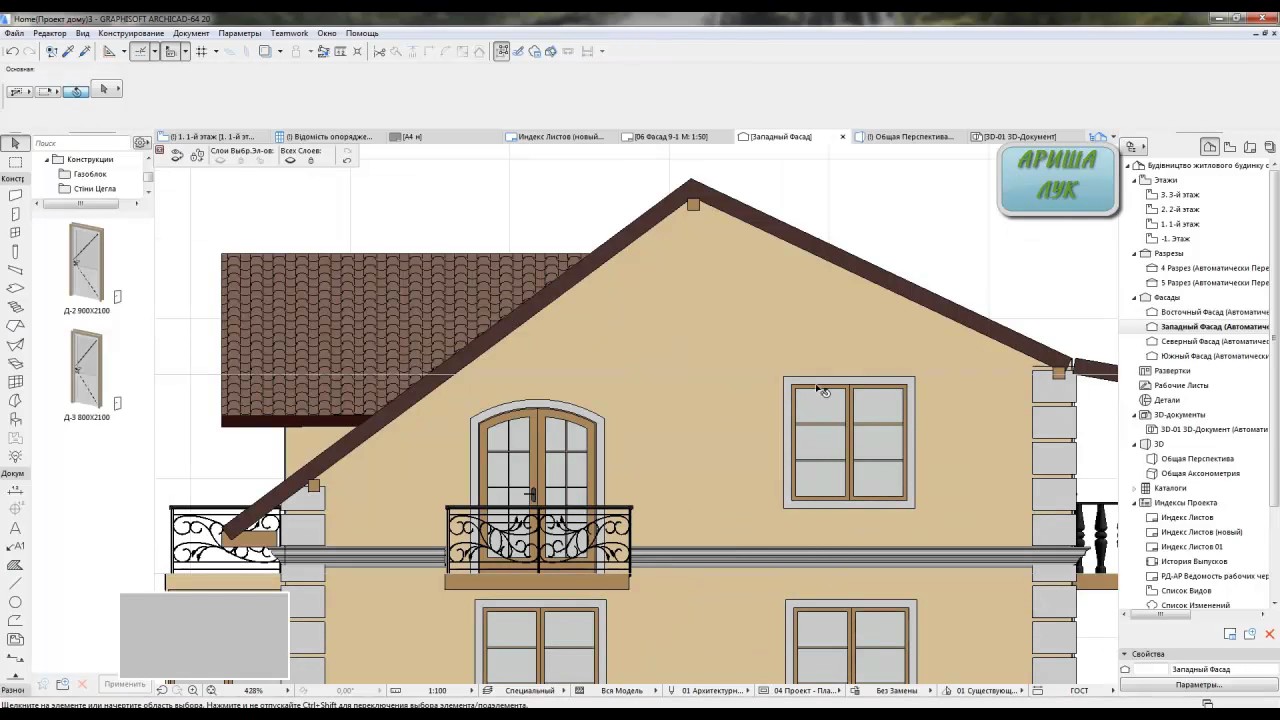Select the Lamp tool in toolbox
The height and width of the screenshot is (720, 1280).
15,456
